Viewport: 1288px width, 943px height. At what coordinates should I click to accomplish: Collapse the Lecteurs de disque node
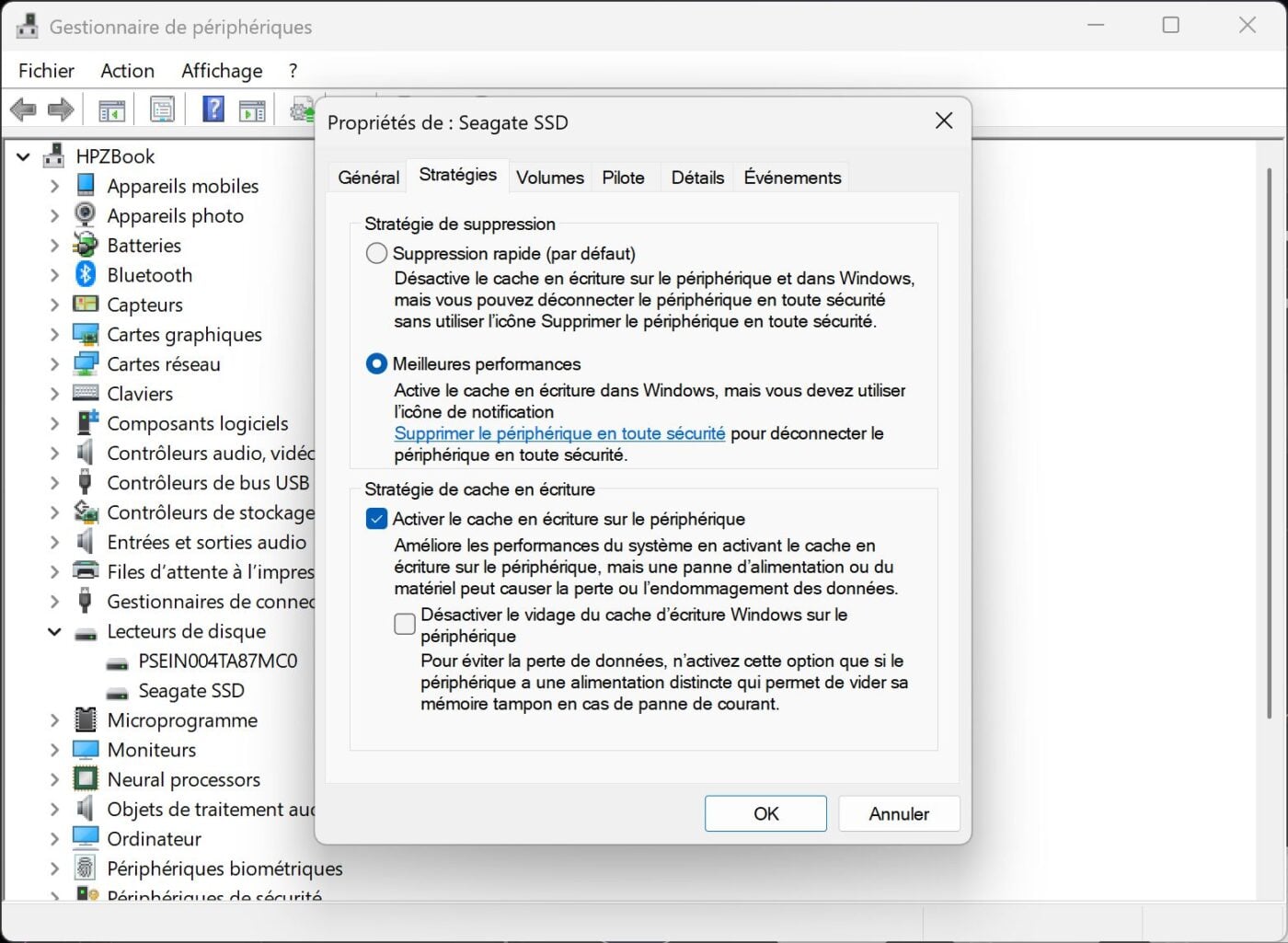(54, 631)
